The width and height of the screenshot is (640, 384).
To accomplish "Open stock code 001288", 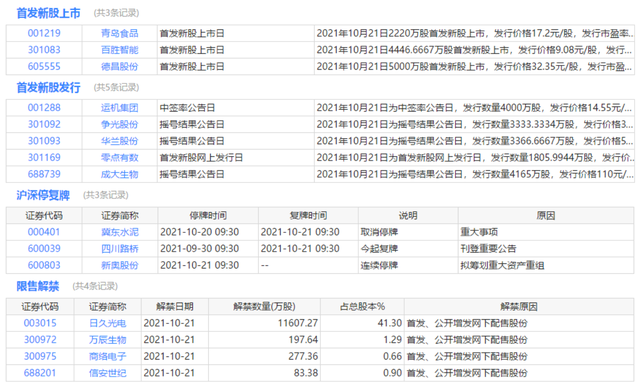I will coord(44,108).
